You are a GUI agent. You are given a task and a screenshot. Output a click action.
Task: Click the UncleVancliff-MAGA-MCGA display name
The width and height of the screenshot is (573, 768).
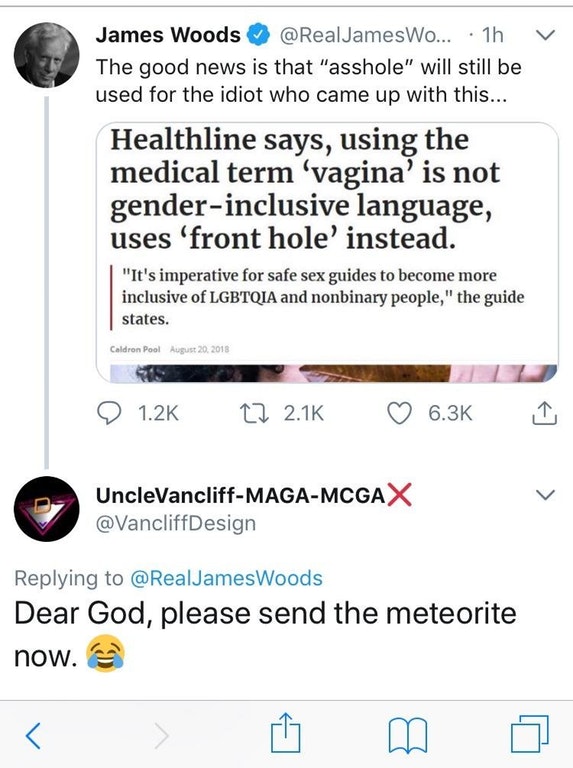(240, 495)
